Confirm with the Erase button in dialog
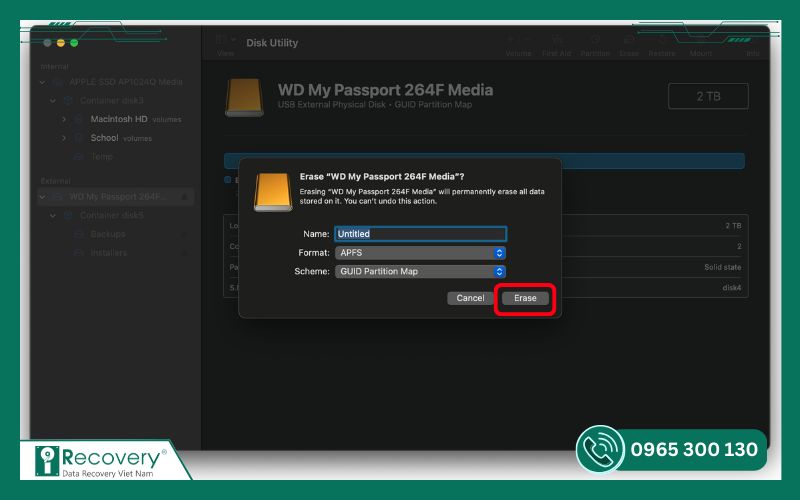Viewport: 800px width, 500px height. [525, 298]
